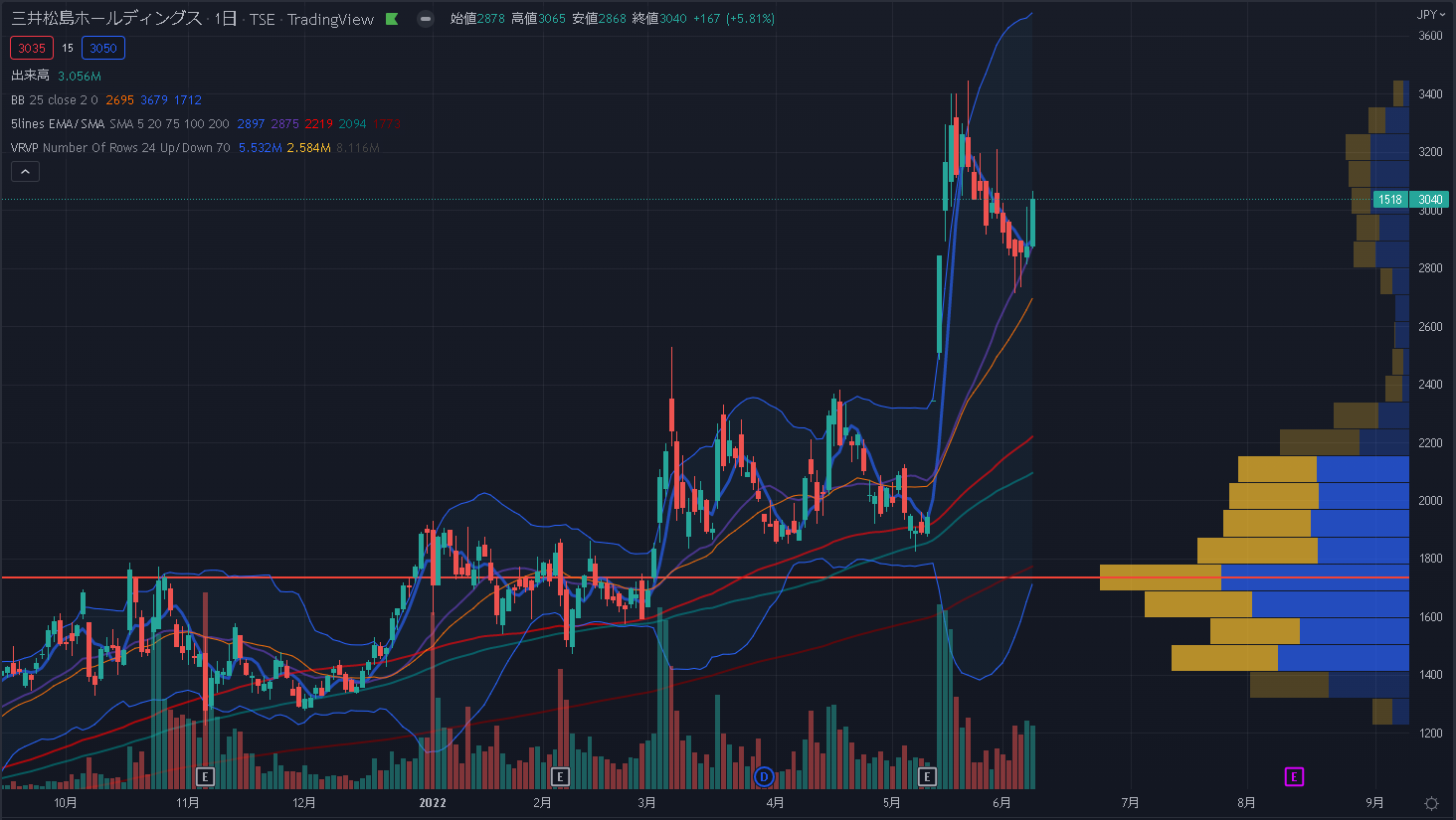Select the VRVP Number Of Rows legend
The width and height of the screenshot is (1456, 820).
click(x=120, y=147)
